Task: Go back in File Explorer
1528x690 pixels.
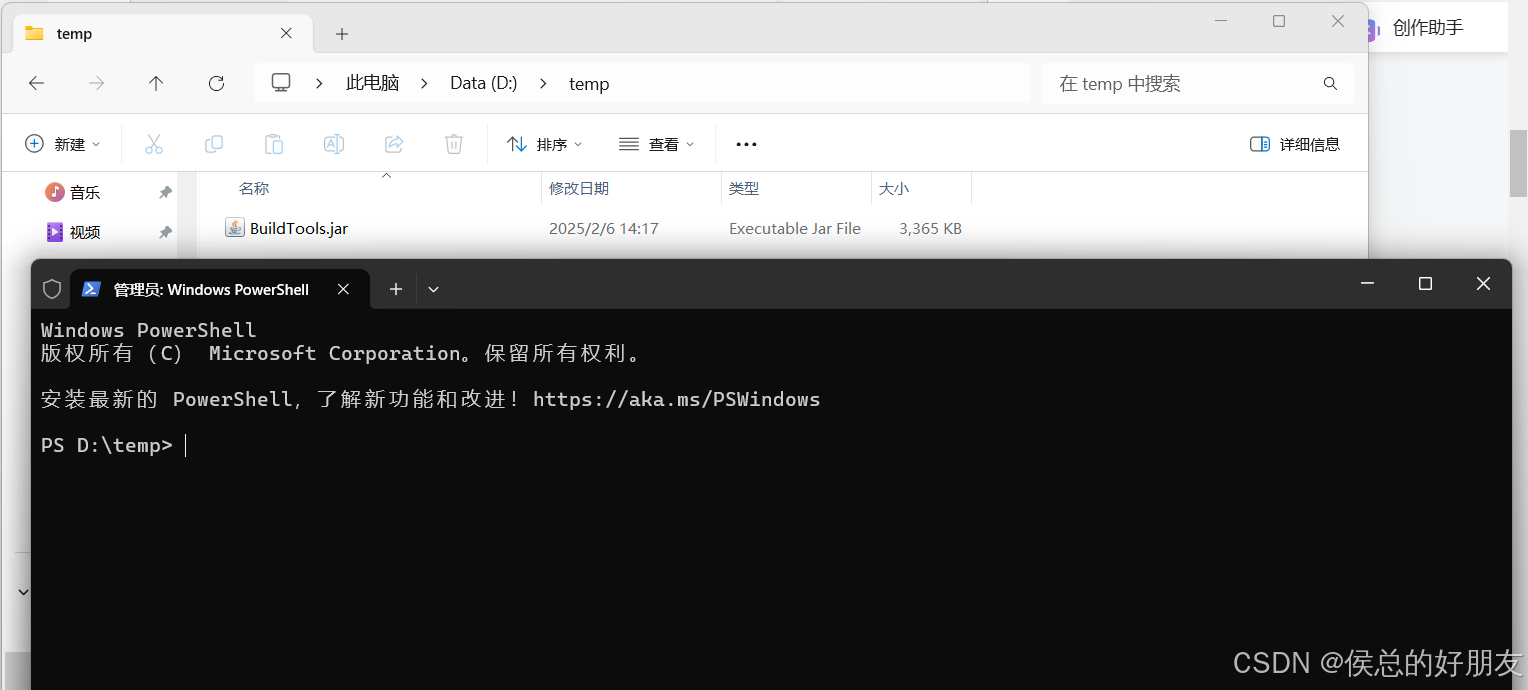Action: click(37, 84)
